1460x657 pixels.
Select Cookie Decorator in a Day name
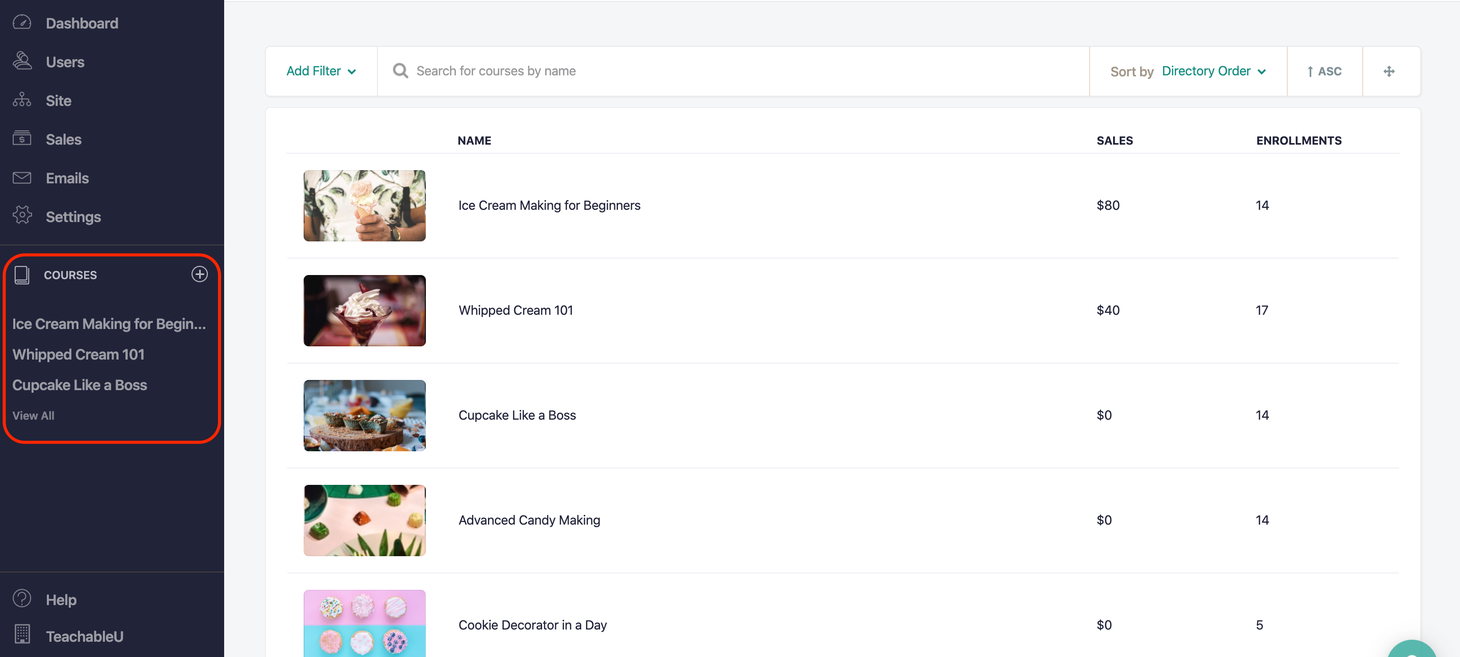point(533,625)
